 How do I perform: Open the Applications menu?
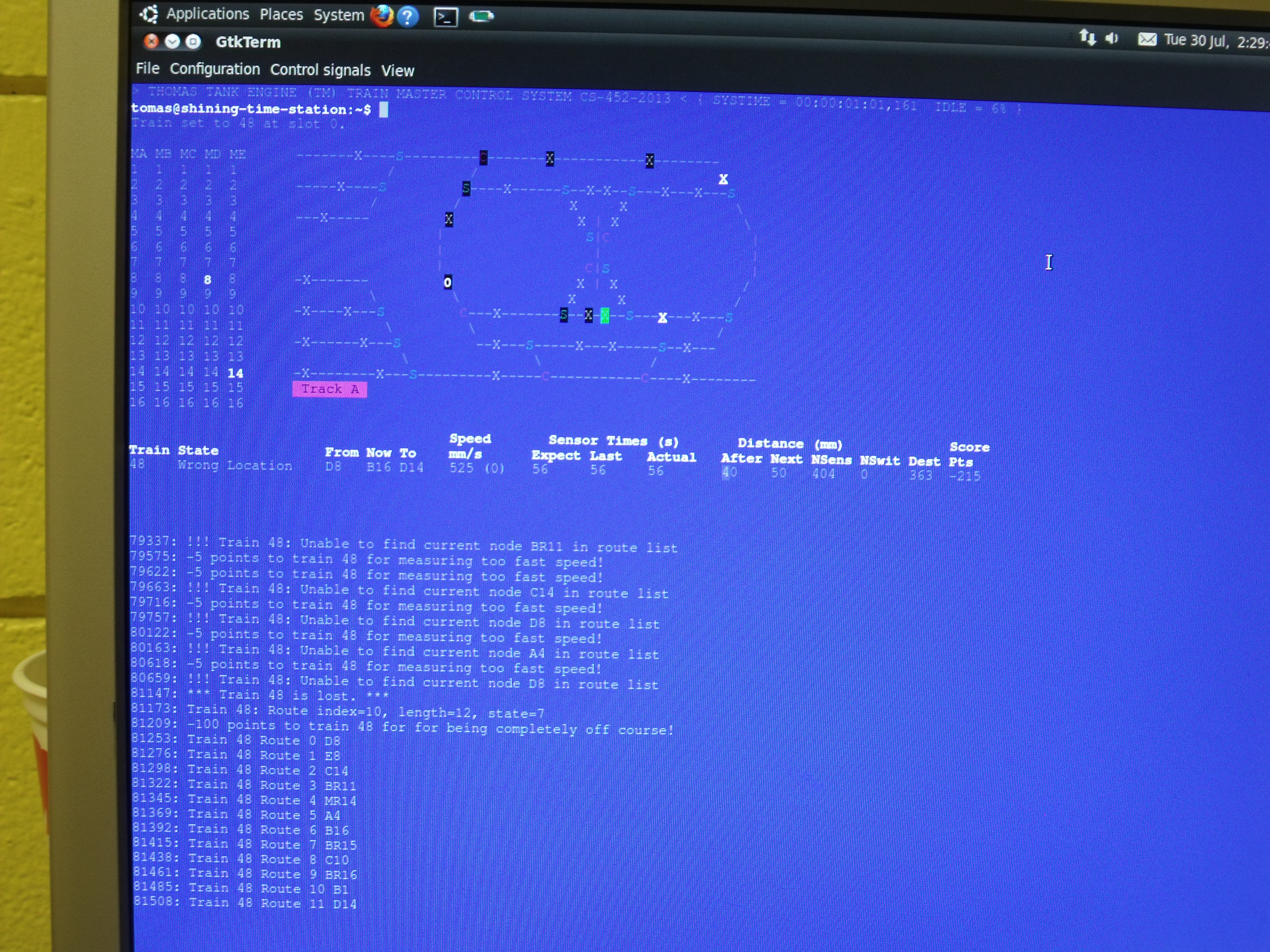click(207, 14)
